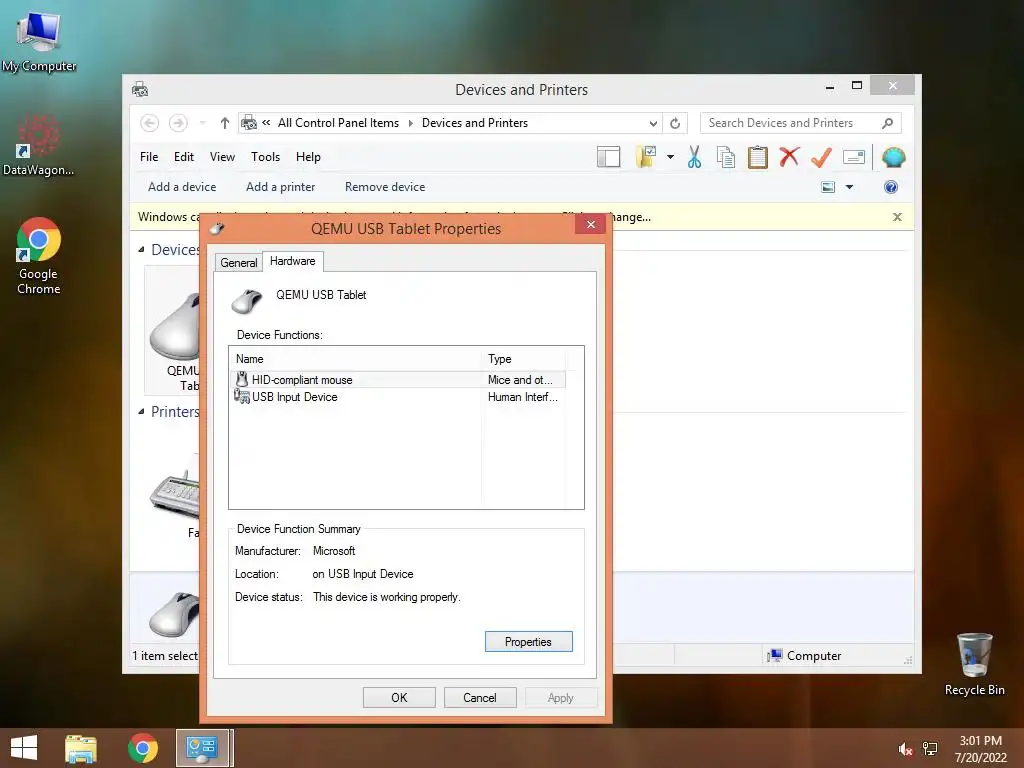Open Google Chrome desktop shortcut
The width and height of the screenshot is (1024, 768).
[x=39, y=256]
